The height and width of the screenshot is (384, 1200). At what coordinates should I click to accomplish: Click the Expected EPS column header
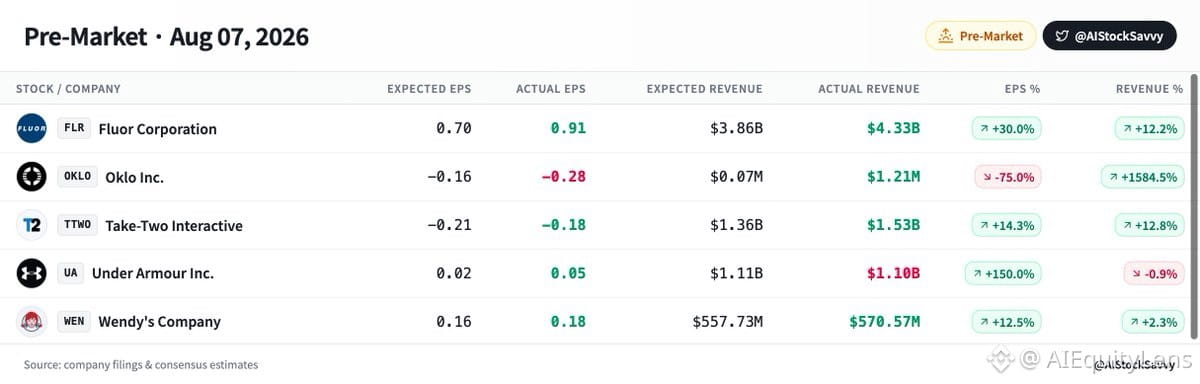[429, 89]
